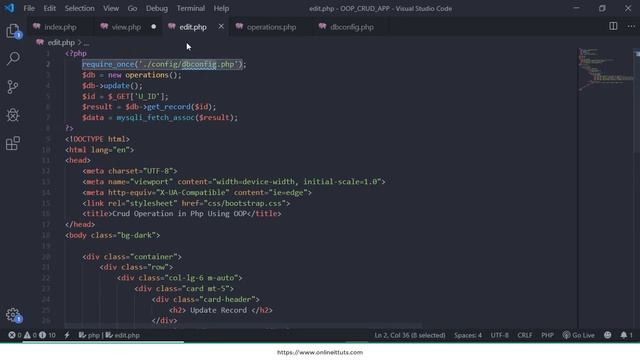Change encoding via UTF-8
Image resolution: width=640 pixels, height=360 pixels.
[500, 335]
